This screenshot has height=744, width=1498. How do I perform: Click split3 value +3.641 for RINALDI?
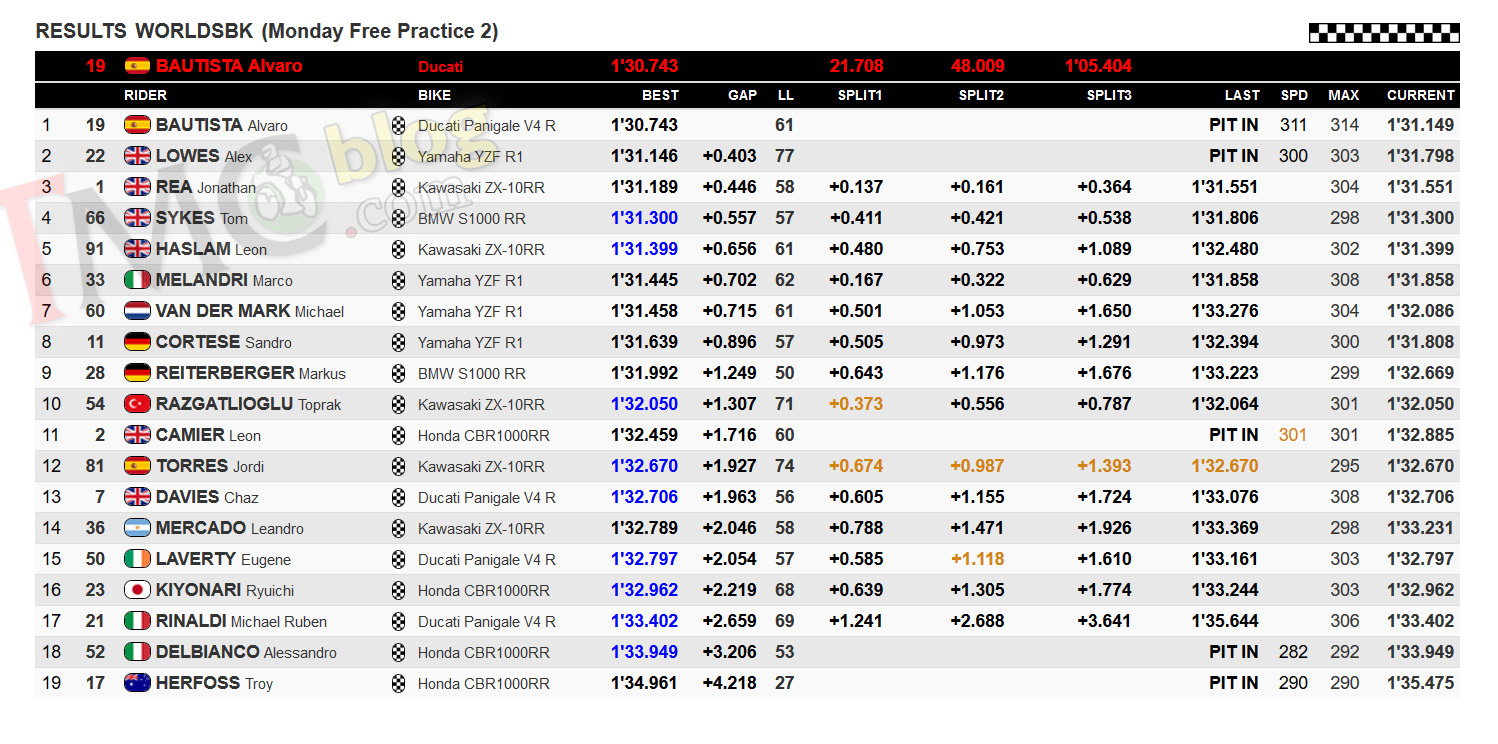1105,621
